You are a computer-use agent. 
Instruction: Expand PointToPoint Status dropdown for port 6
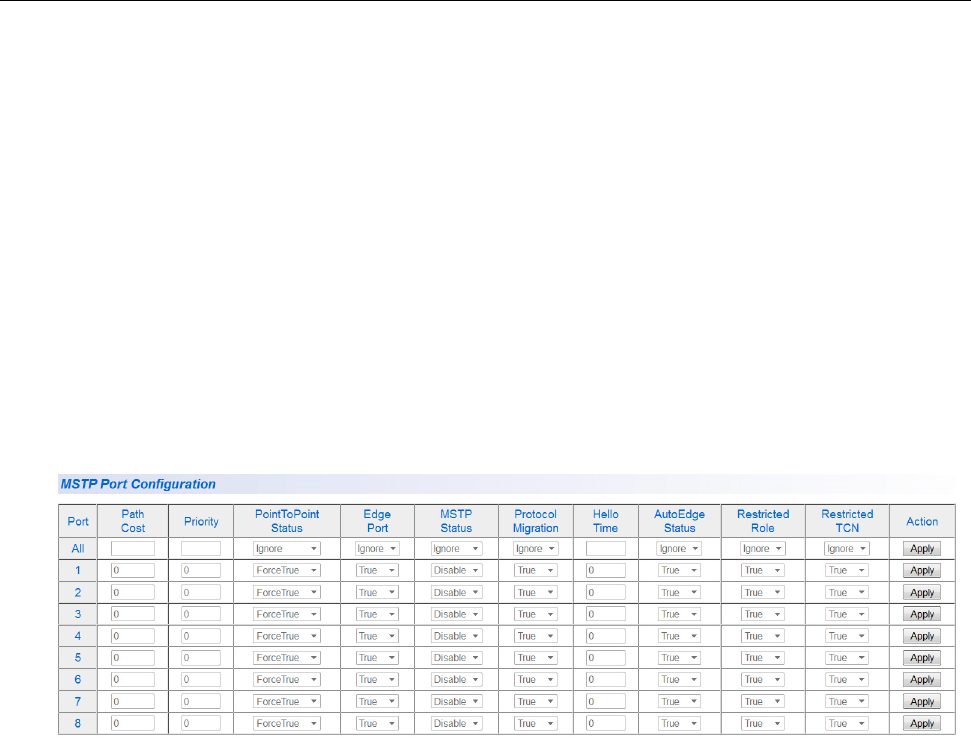click(286, 679)
